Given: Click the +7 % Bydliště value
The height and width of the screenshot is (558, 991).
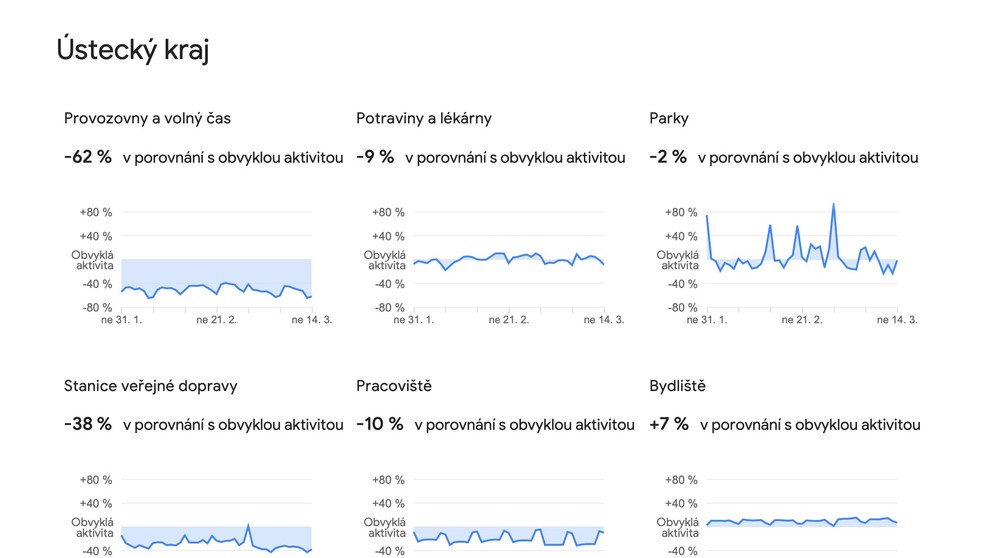Looking at the screenshot, I should click(x=669, y=424).
